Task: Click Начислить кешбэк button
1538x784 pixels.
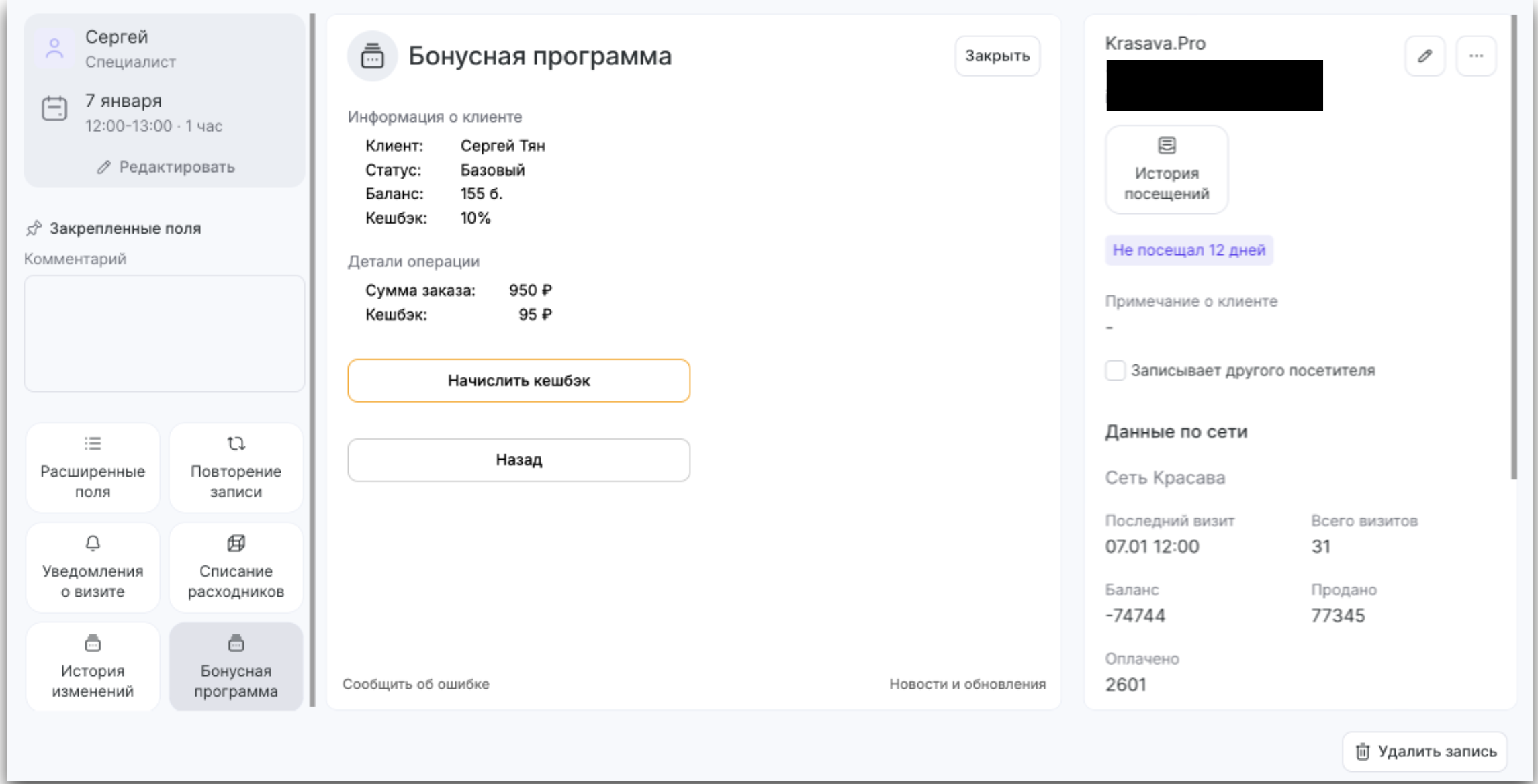Action: coord(518,381)
